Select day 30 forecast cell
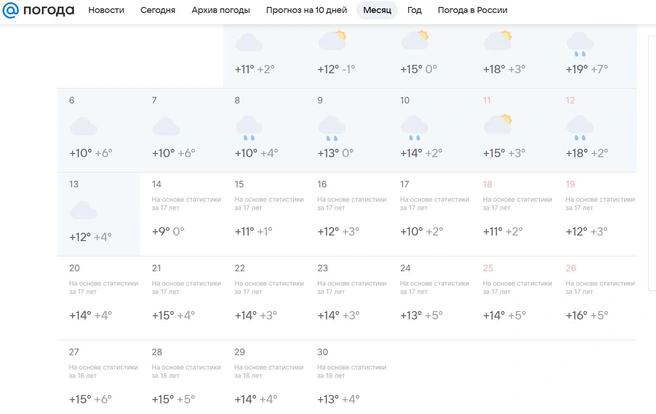The height and width of the screenshot is (414, 656). pos(347,377)
